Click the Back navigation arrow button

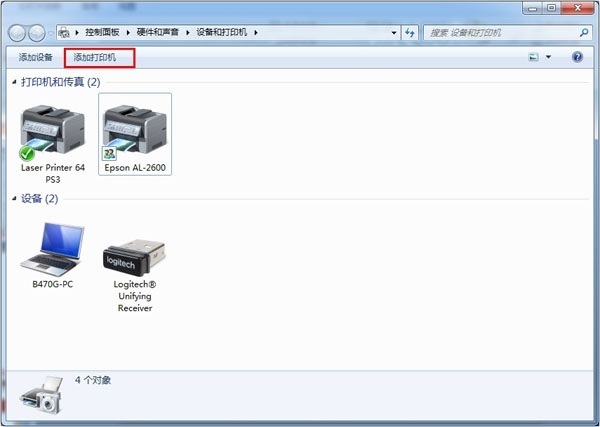tap(17, 33)
